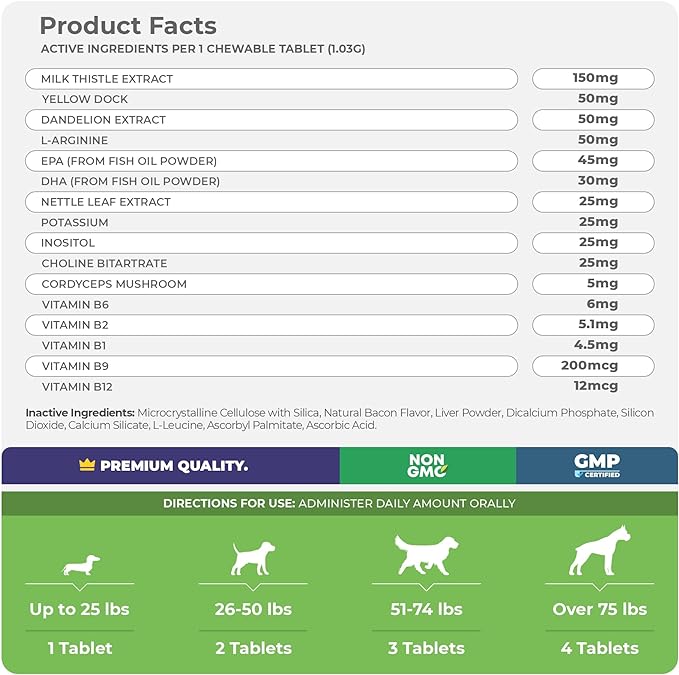Select the Dandelion Extract ingredient row
The width and height of the screenshot is (679, 675).
(271, 120)
